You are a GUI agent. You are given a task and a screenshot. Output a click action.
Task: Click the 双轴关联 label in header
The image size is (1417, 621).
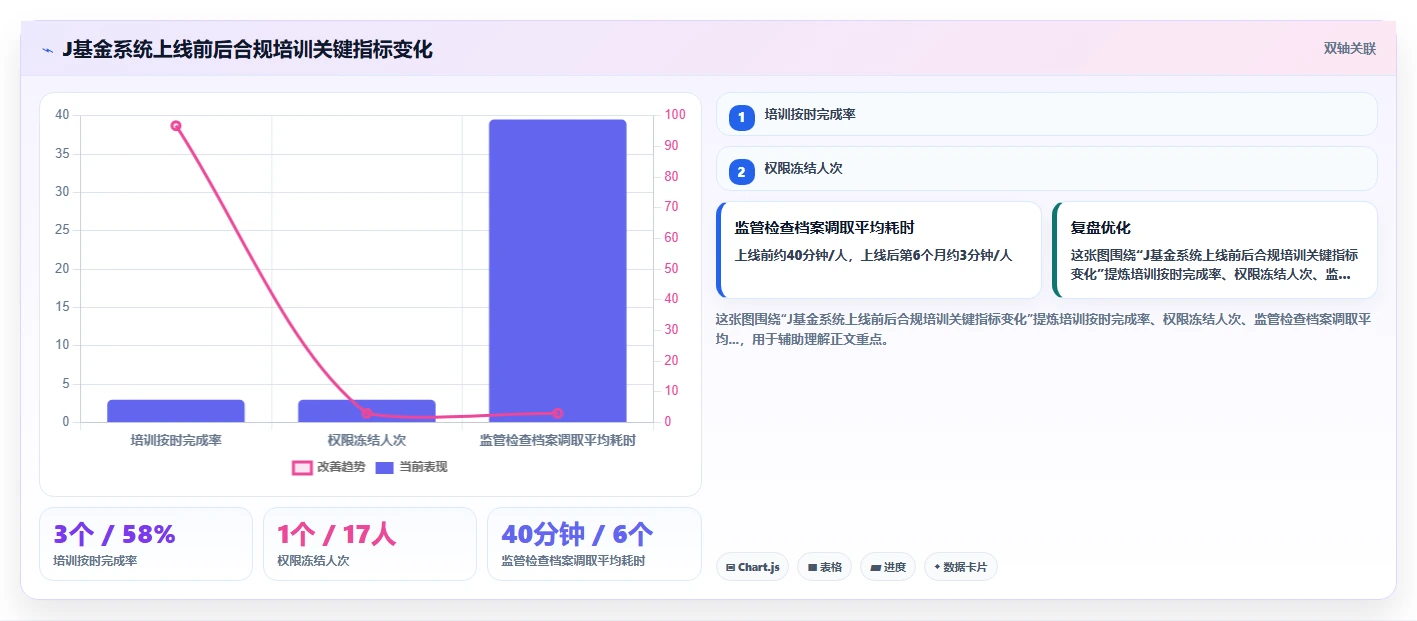[x=1350, y=49]
